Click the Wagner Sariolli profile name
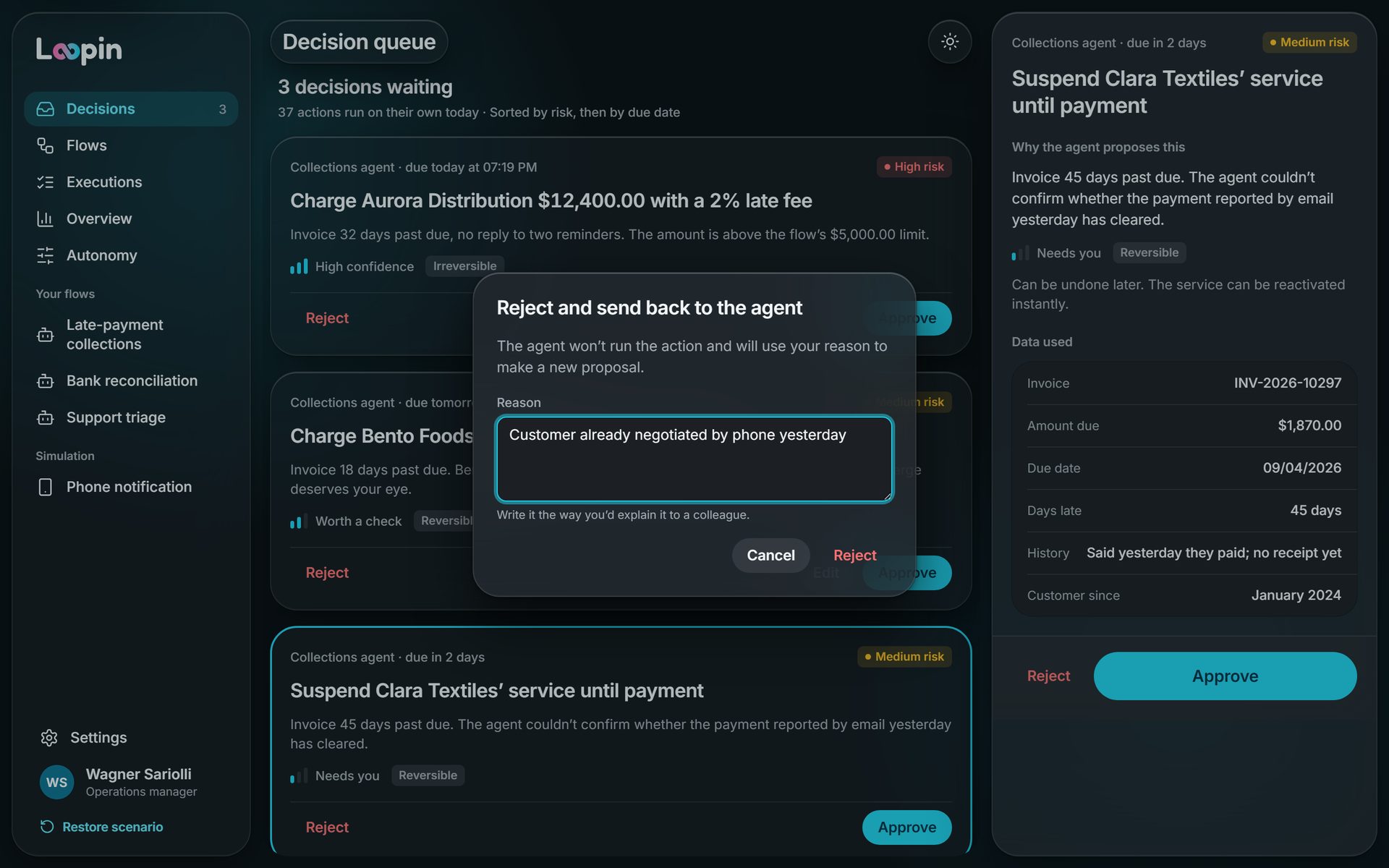The image size is (1389, 868). pos(139,774)
